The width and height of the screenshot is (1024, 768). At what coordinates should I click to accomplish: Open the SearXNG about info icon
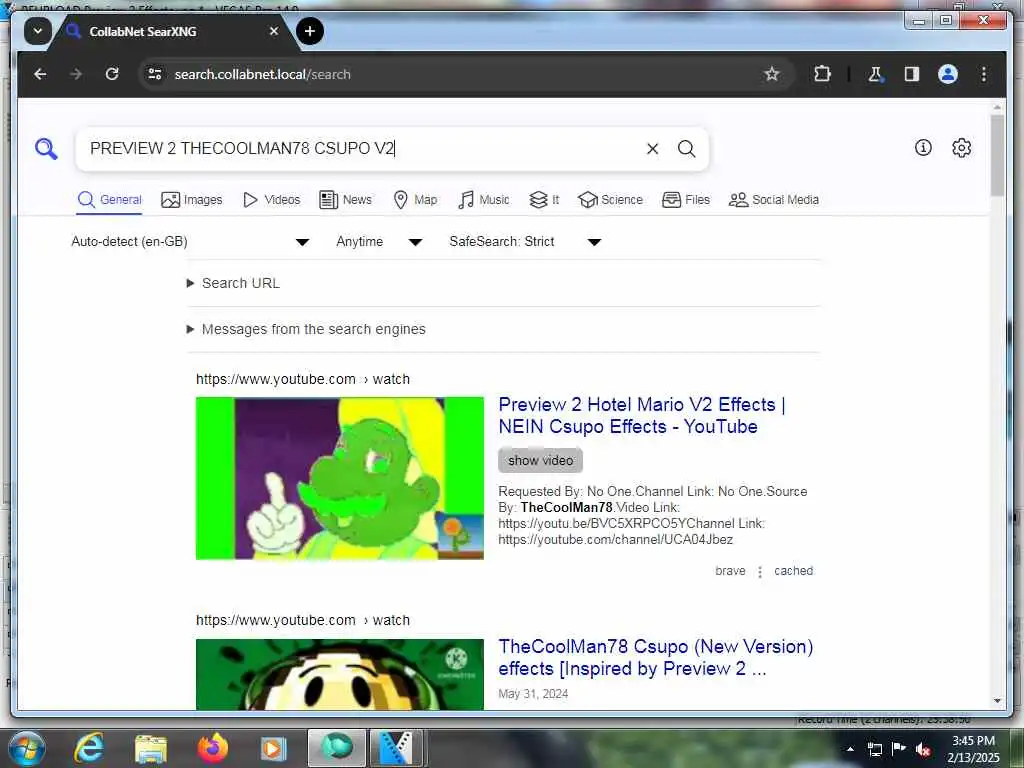tap(923, 148)
